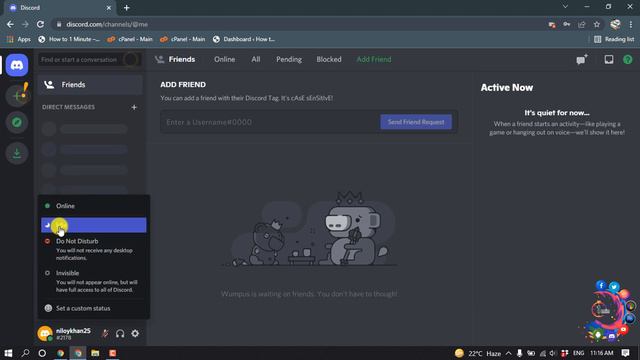Choose Set a custom status
640x360 pixels.
94,308
